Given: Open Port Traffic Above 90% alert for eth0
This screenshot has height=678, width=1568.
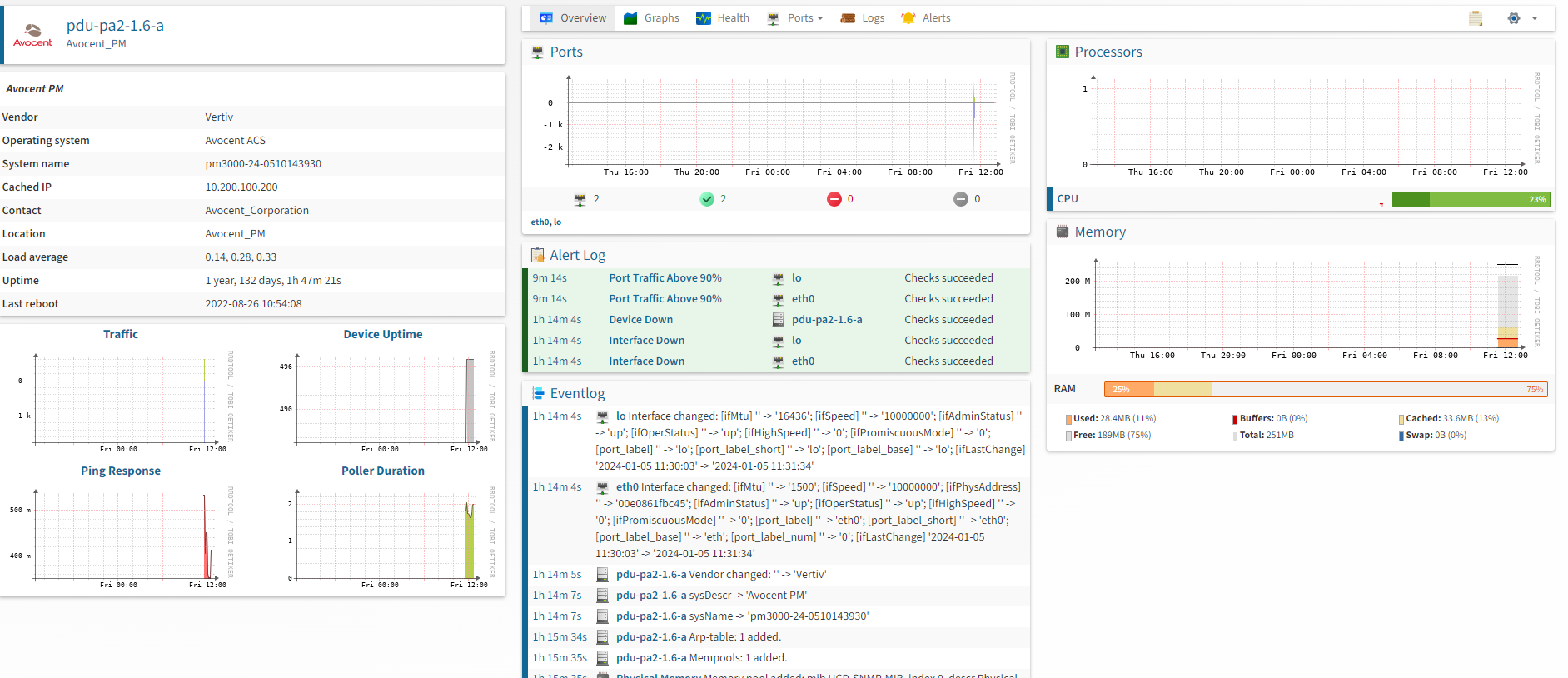Looking at the screenshot, I should point(665,299).
